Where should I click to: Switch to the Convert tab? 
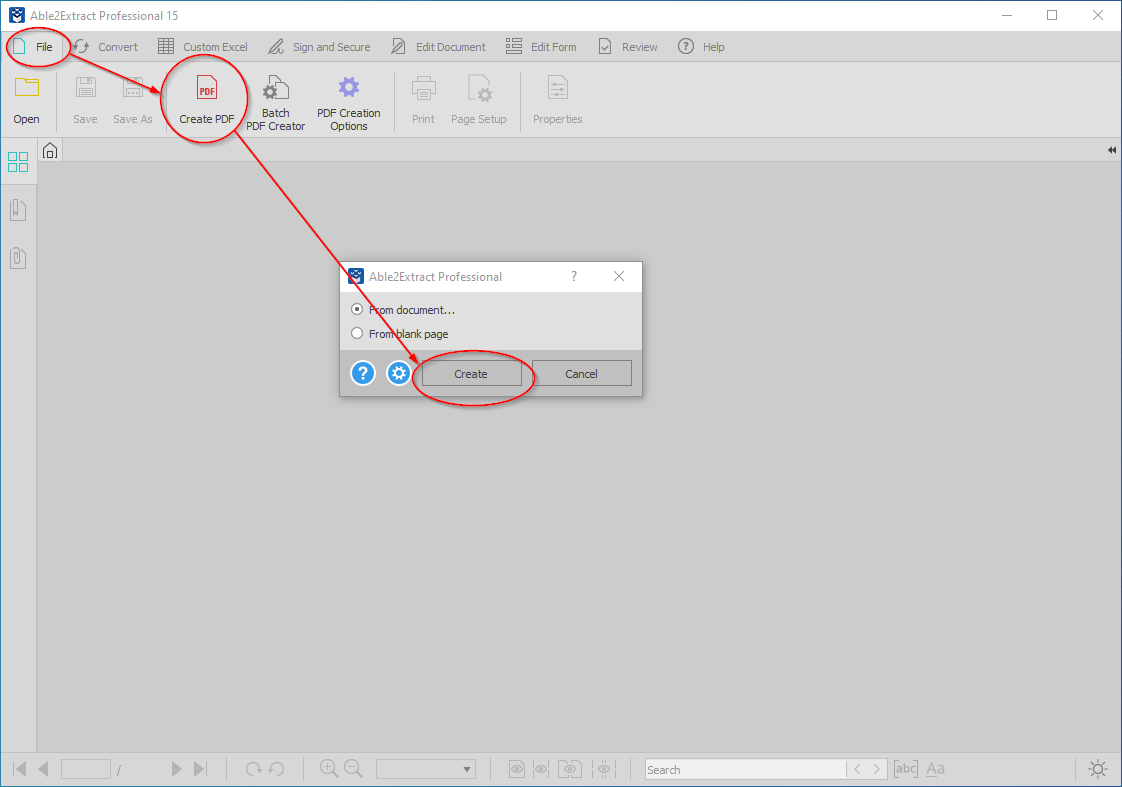coord(106,47)
